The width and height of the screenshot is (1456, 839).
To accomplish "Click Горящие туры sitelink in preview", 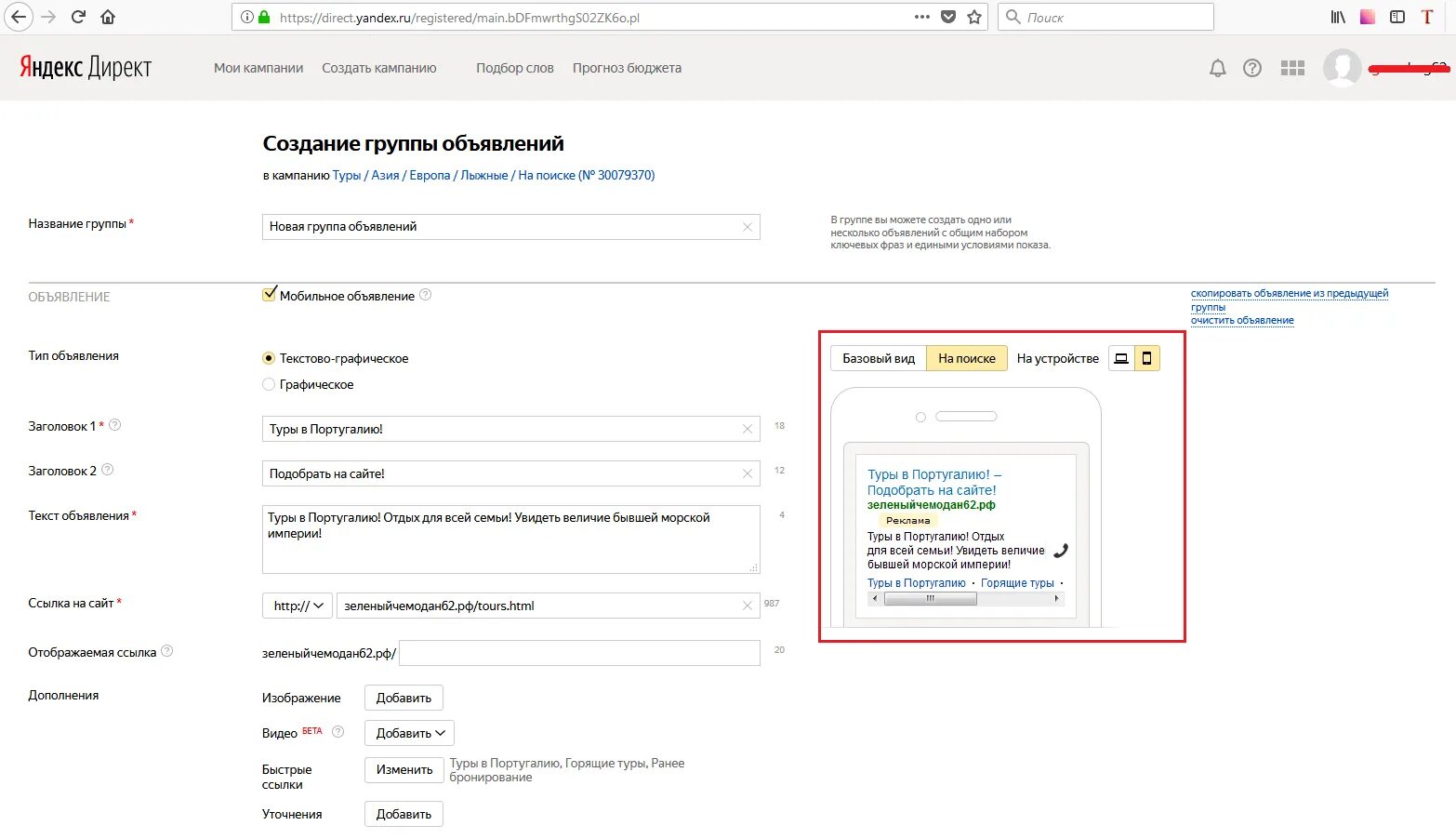I will [1017, 583].
